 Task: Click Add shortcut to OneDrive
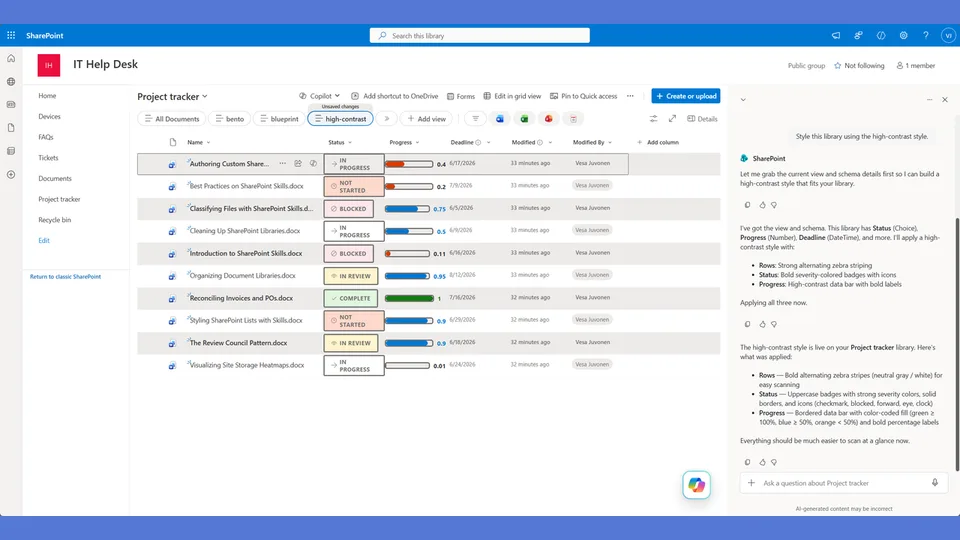click(x=395, y=96)
